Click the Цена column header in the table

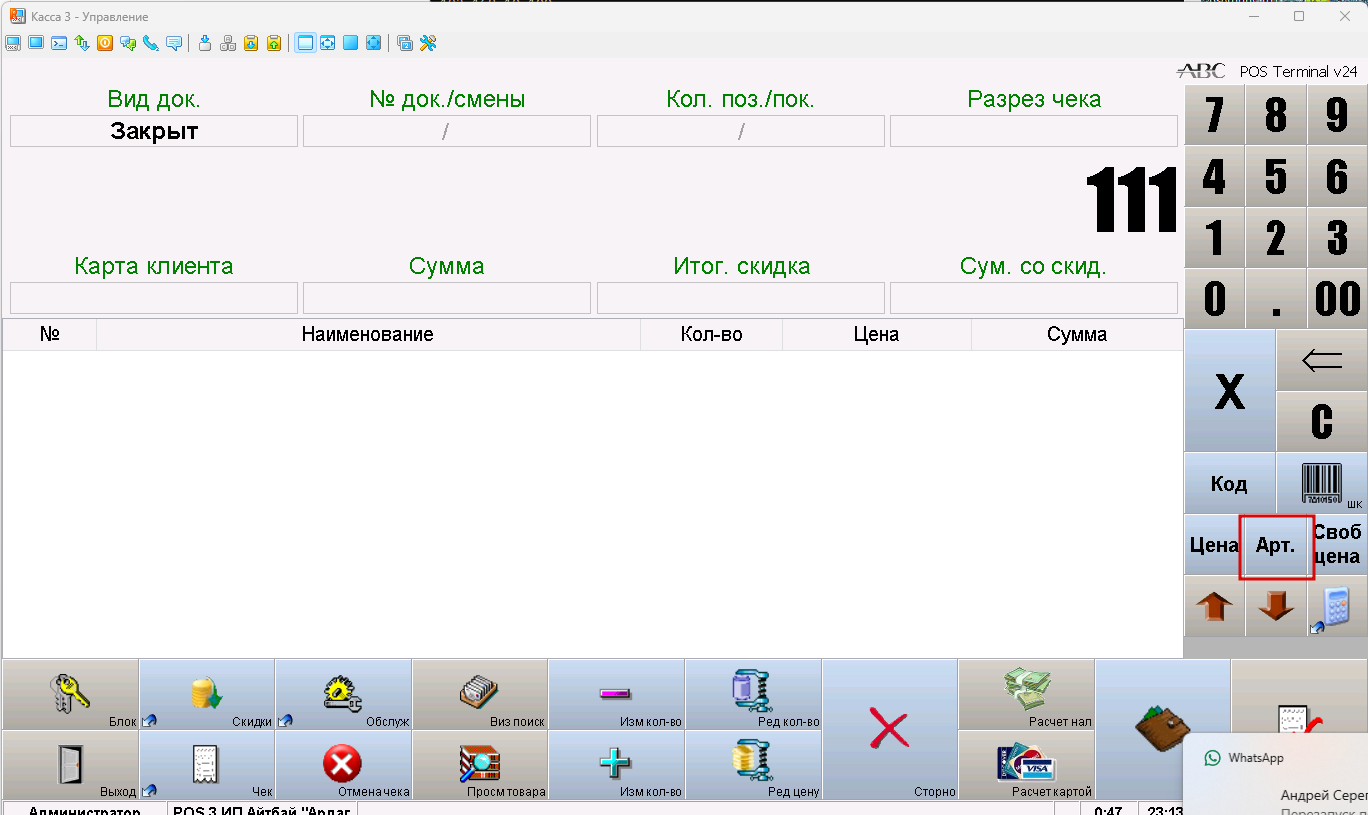[877, 335]
